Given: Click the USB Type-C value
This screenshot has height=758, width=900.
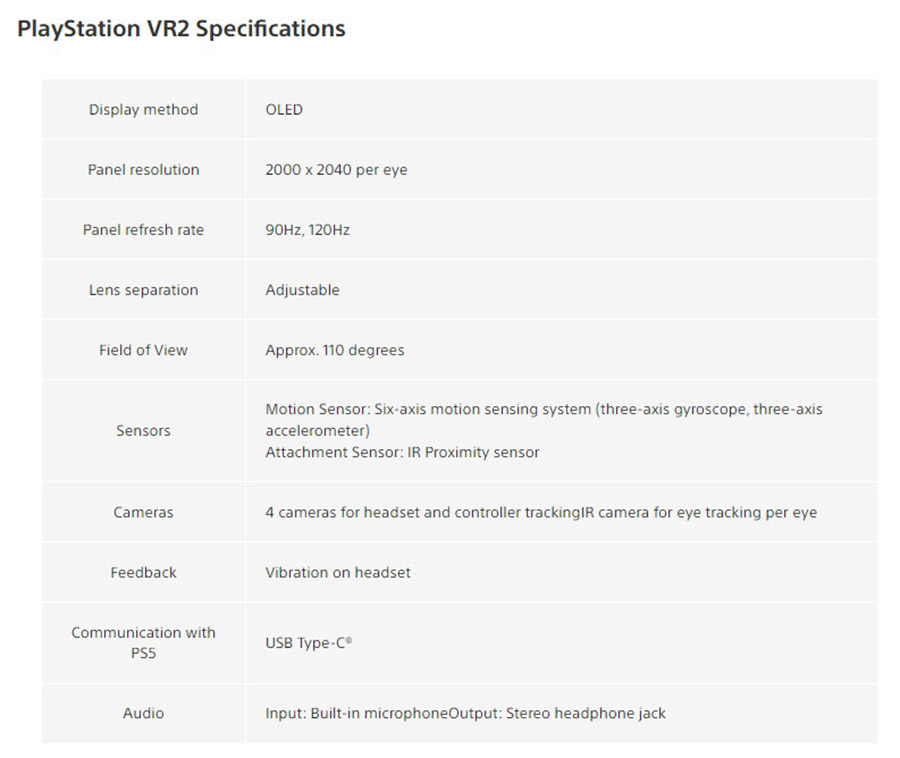Looking at the screenshot, I should 308,643.
